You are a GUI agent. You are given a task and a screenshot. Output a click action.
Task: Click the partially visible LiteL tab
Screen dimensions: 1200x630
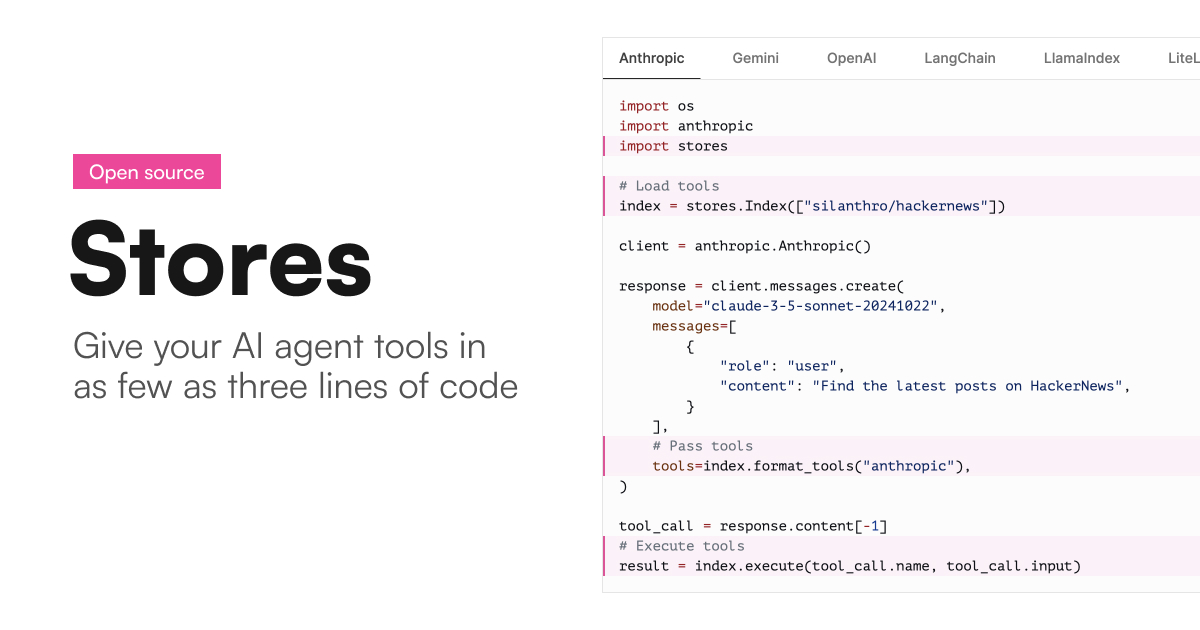[1182, 58]
